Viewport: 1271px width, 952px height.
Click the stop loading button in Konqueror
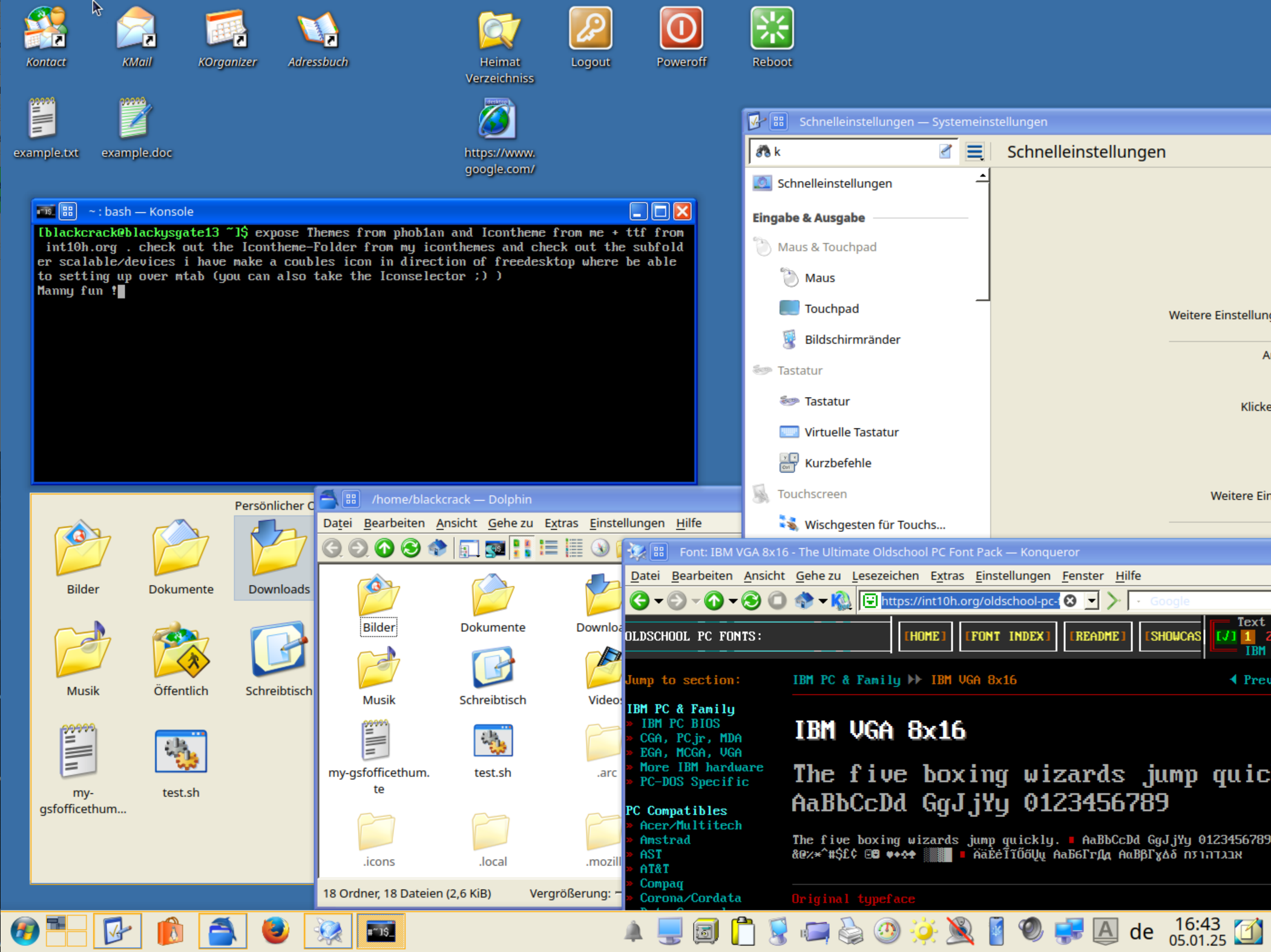click(777, 601)
